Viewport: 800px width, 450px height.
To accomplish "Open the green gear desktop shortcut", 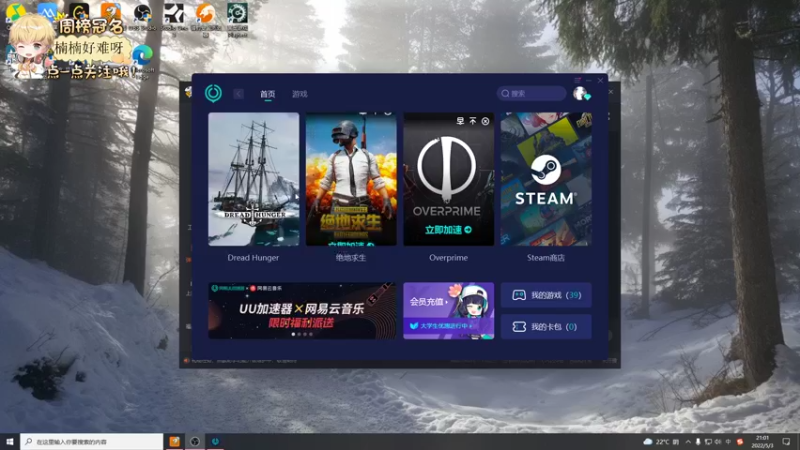I will point(237,14).
